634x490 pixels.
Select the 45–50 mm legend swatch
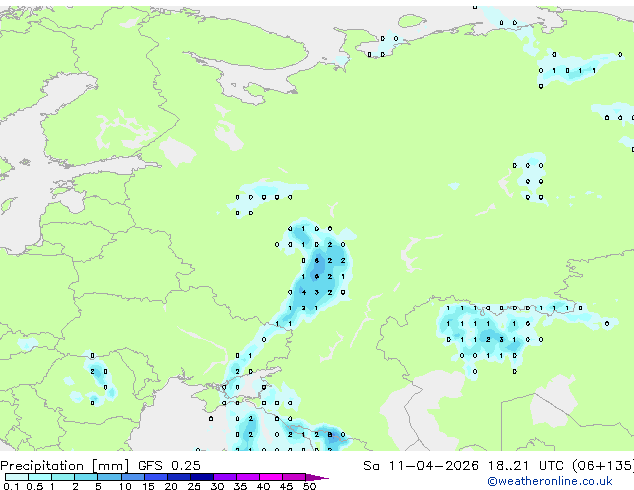pos(294,477)
